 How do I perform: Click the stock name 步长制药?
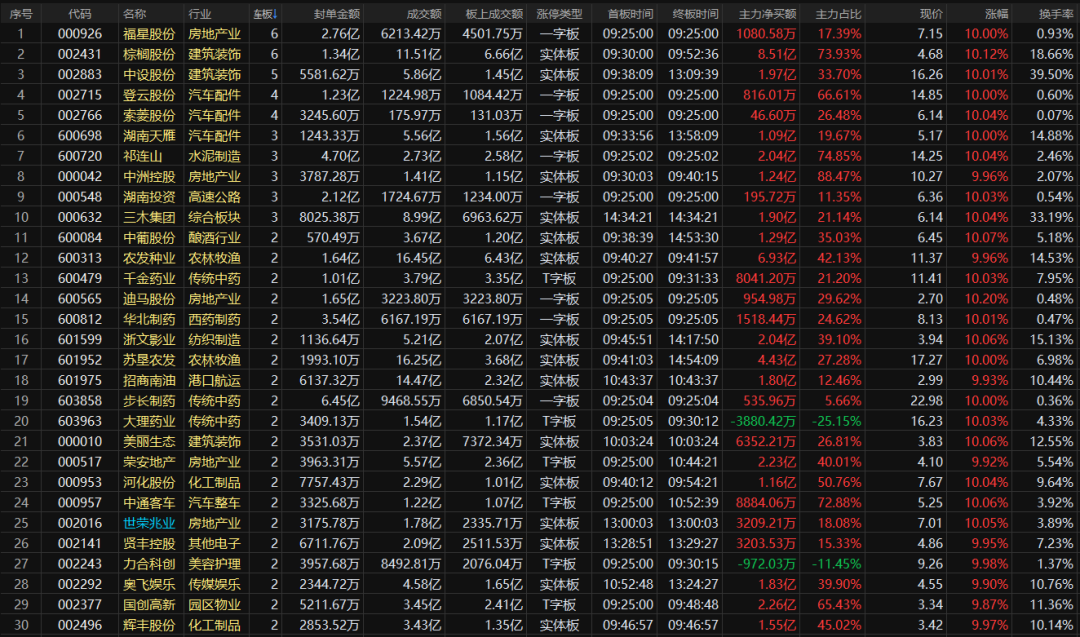coord(149,401)
